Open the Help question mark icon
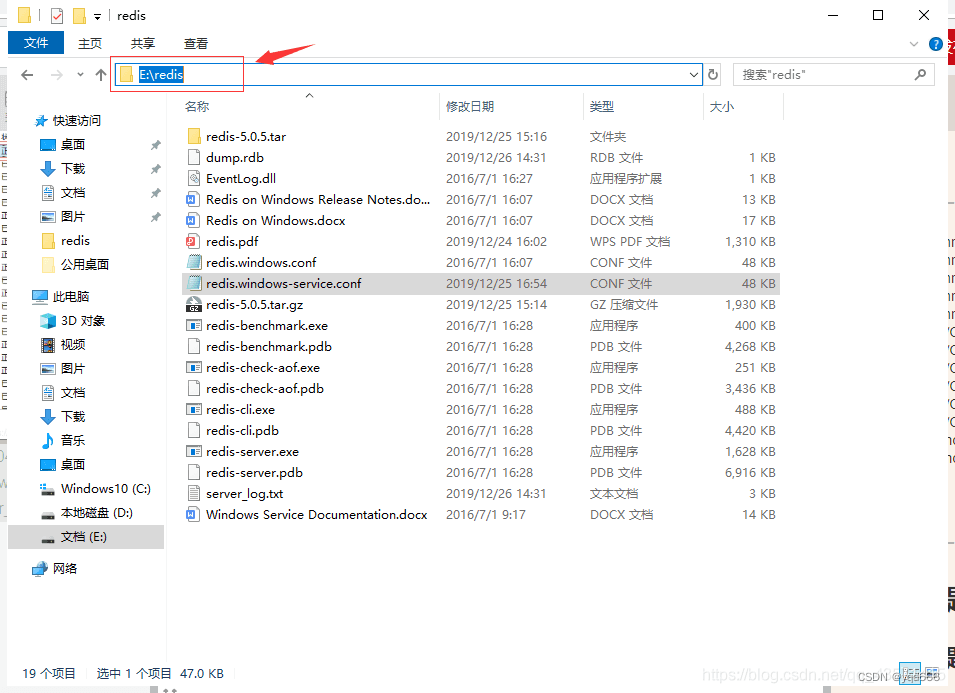 pyautogui.click(x=936, y=44)
